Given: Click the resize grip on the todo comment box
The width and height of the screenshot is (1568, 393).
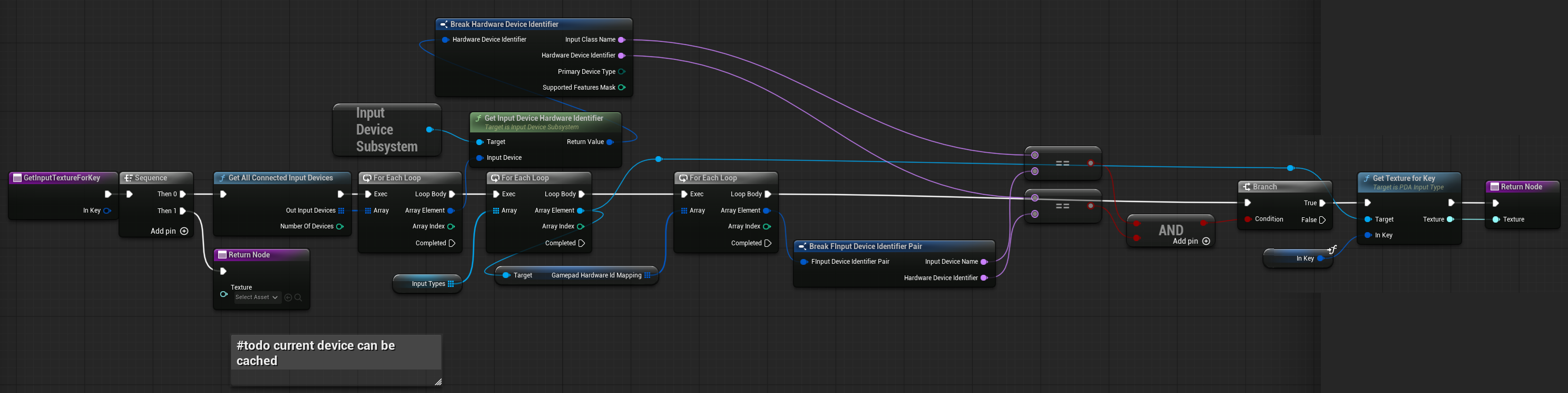Looking at the screenshot, I should pyautogui.click(x=438, y=382).
